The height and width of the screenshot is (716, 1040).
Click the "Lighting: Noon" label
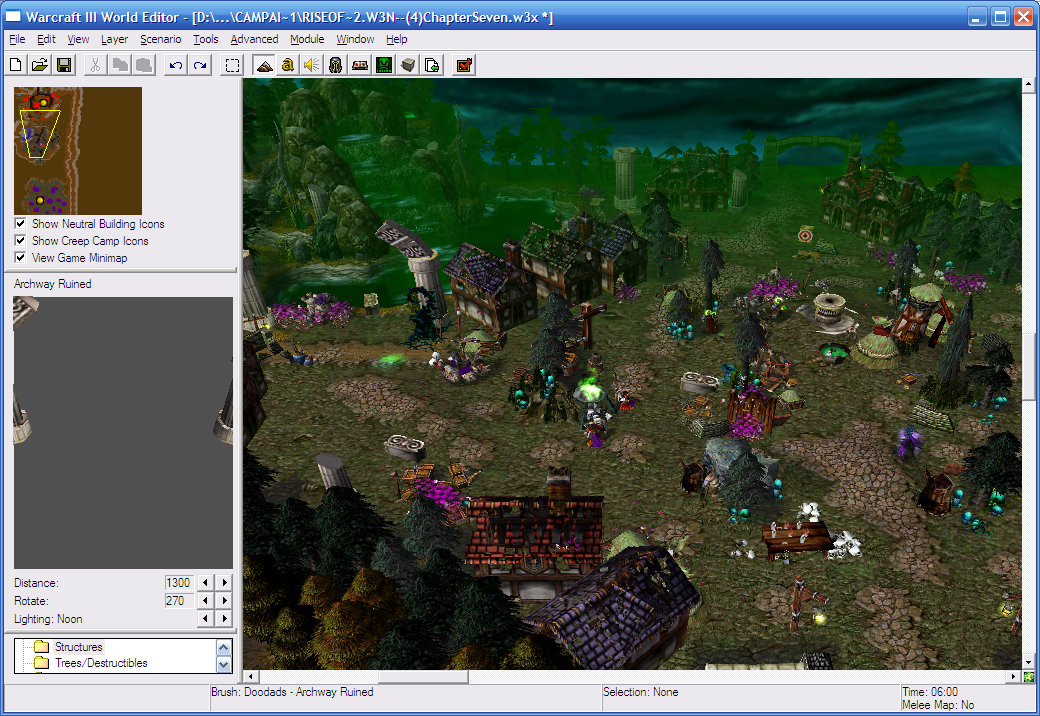(48, 619)
